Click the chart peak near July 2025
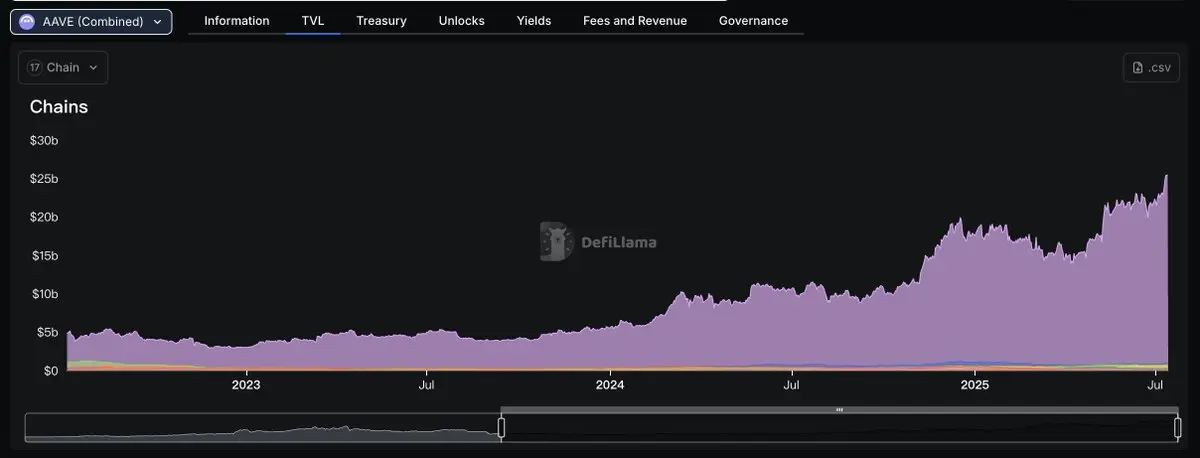 (1166, 177)
